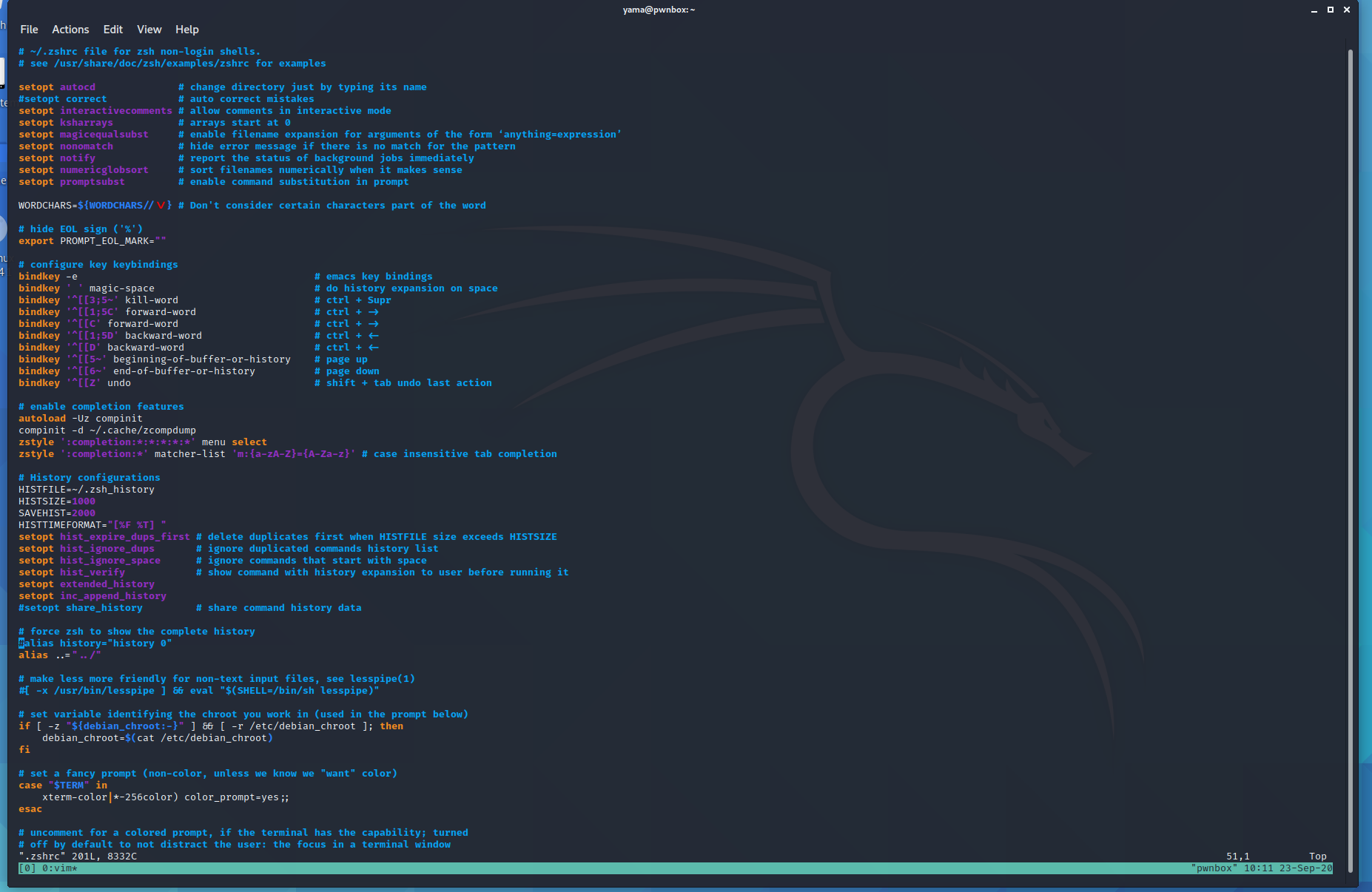The height and width of the screenshot is (892, 1372).
Task: Click the comment "# configure key keybindings"
Action: coord(98,265)
